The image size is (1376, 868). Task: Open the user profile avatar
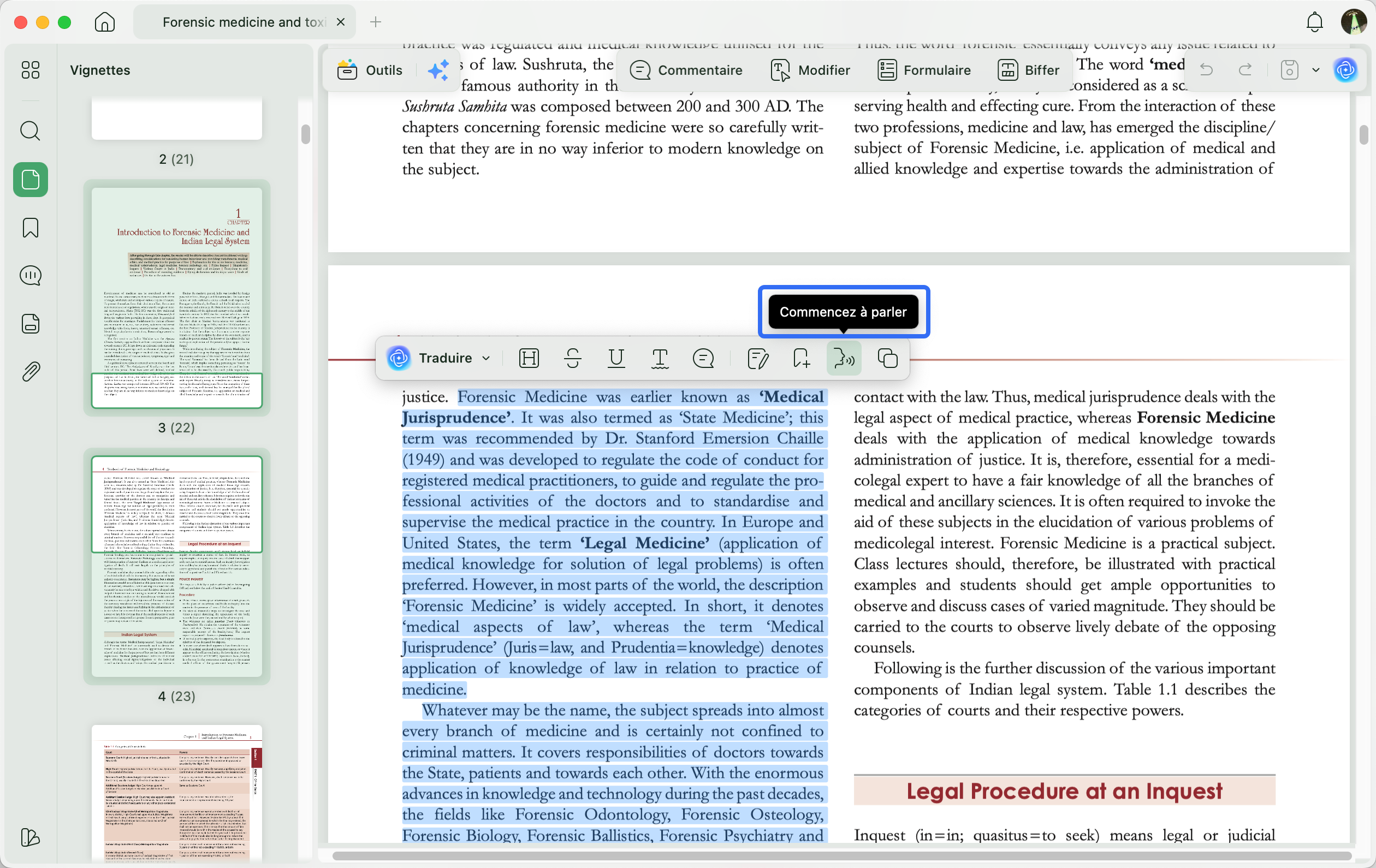pos(1353,22)
